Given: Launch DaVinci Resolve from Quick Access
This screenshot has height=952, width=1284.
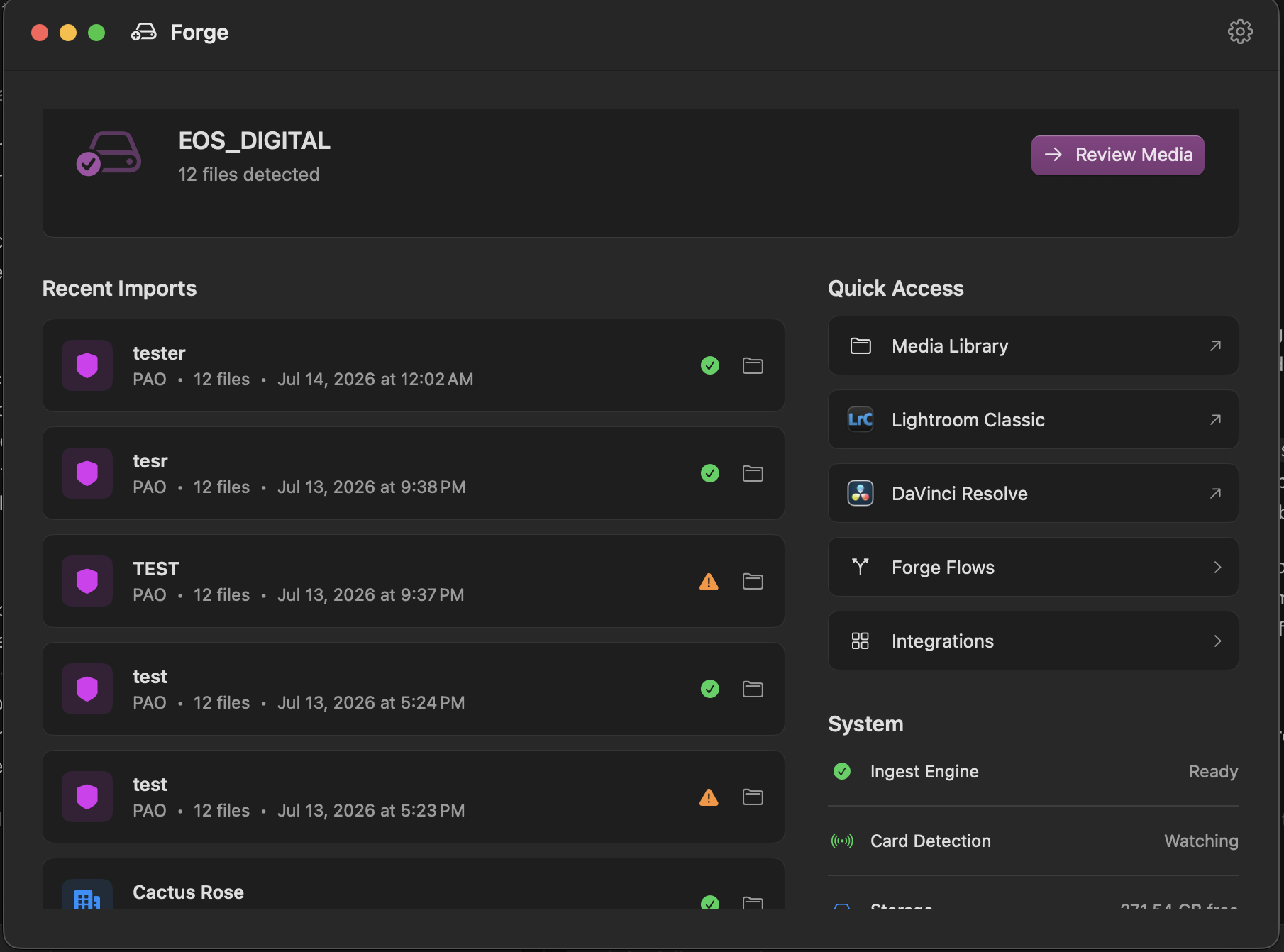Looking at the screenshot, I should click(1033, 493).
